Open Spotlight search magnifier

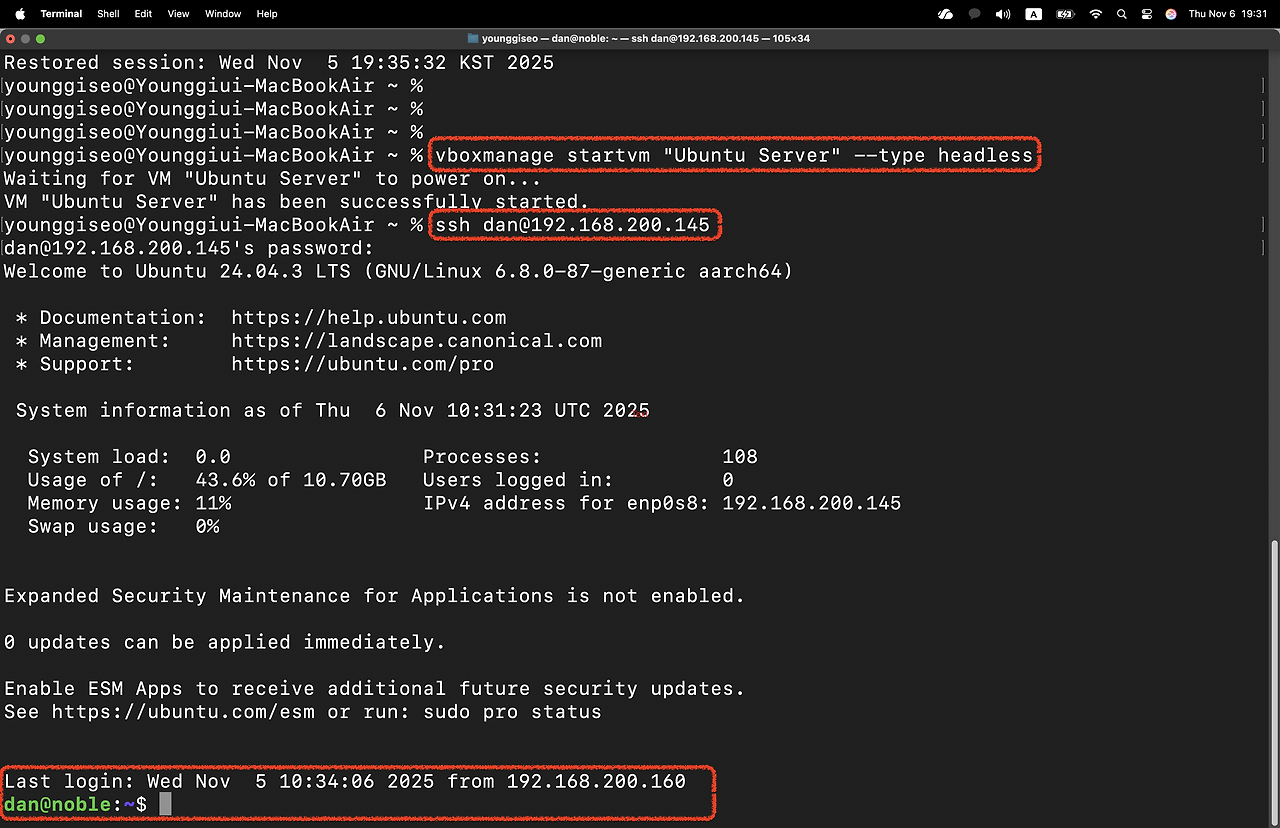[1124, 14]
